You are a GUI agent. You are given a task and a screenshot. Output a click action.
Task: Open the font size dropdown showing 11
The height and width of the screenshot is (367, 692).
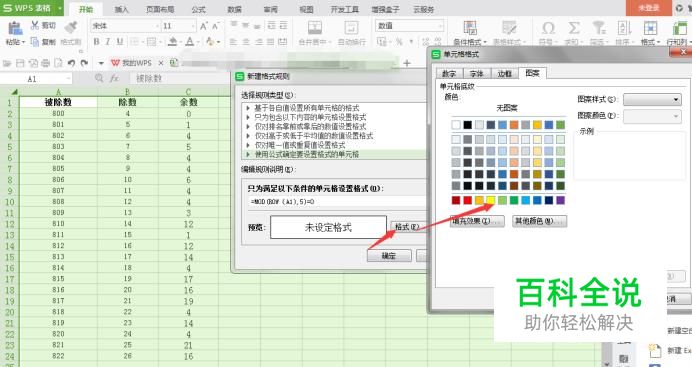(193, 26)
